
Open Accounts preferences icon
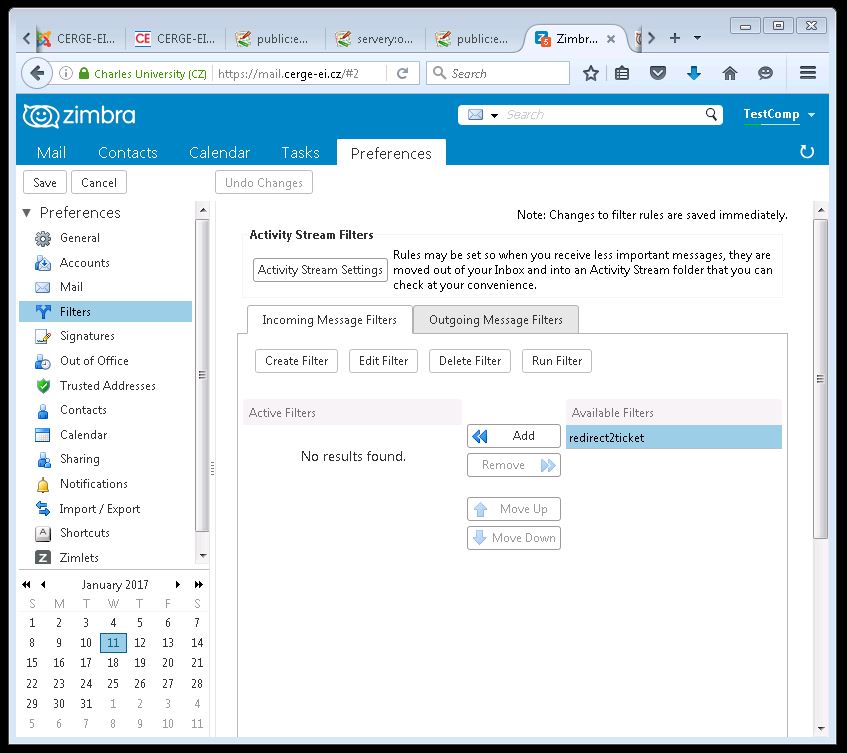point(43,263)
